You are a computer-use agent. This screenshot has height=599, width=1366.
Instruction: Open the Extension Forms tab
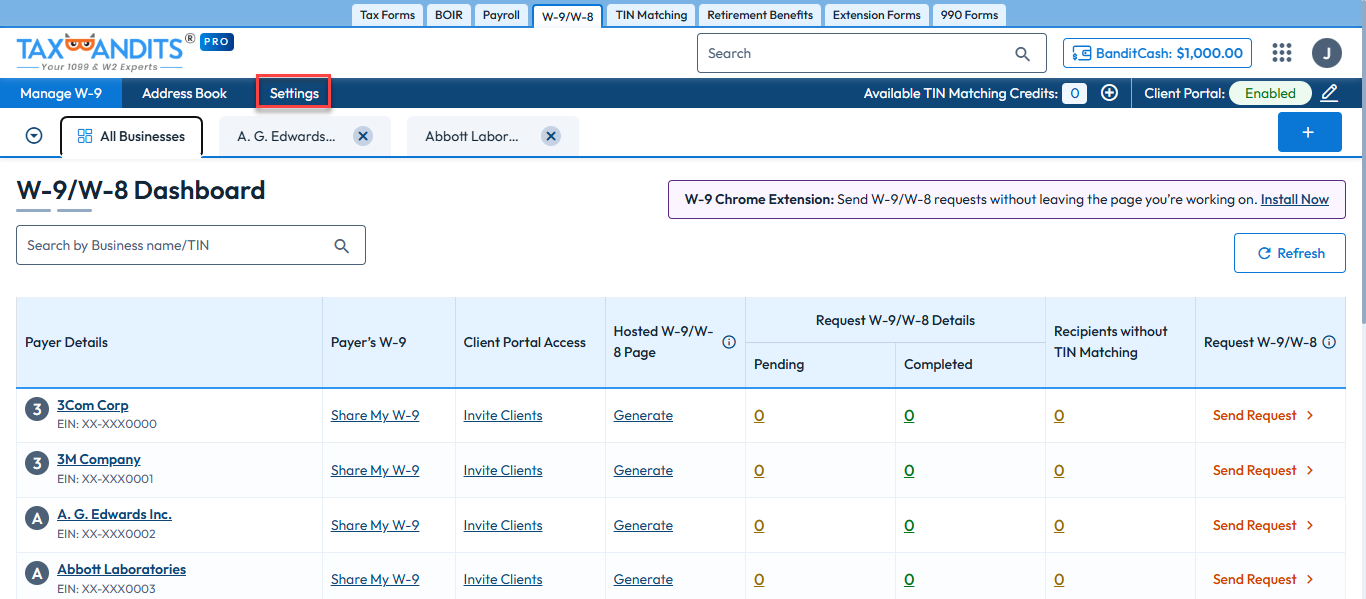pos(877,15)
